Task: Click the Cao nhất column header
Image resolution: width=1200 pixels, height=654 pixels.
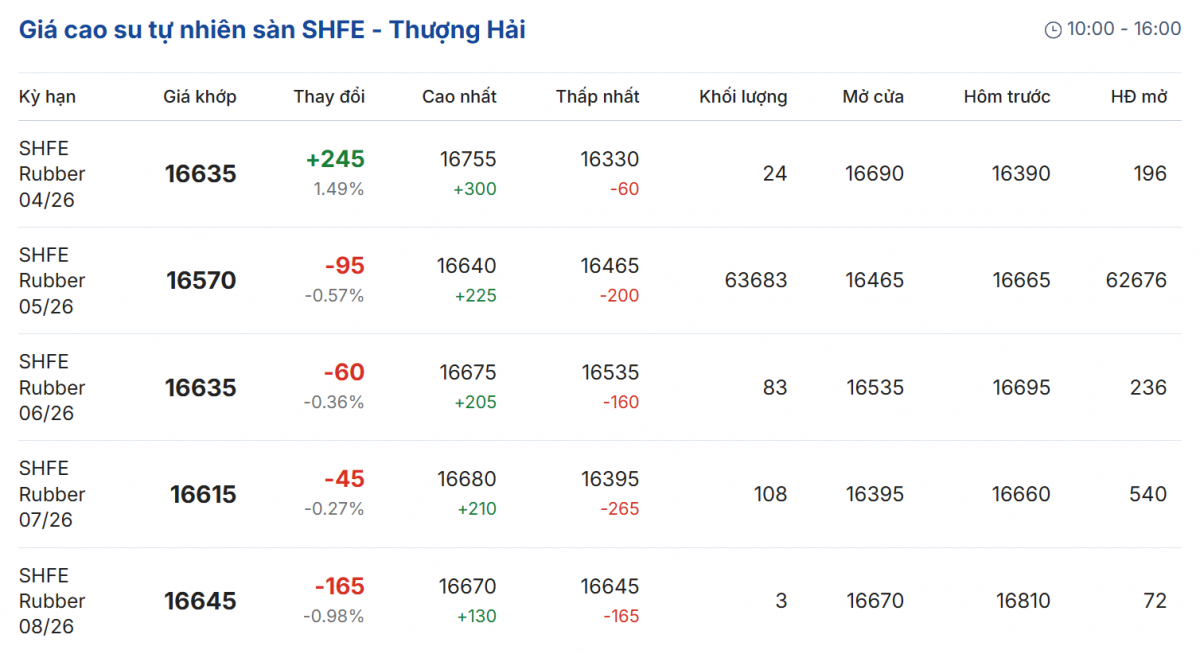Action: coord(459,97)
